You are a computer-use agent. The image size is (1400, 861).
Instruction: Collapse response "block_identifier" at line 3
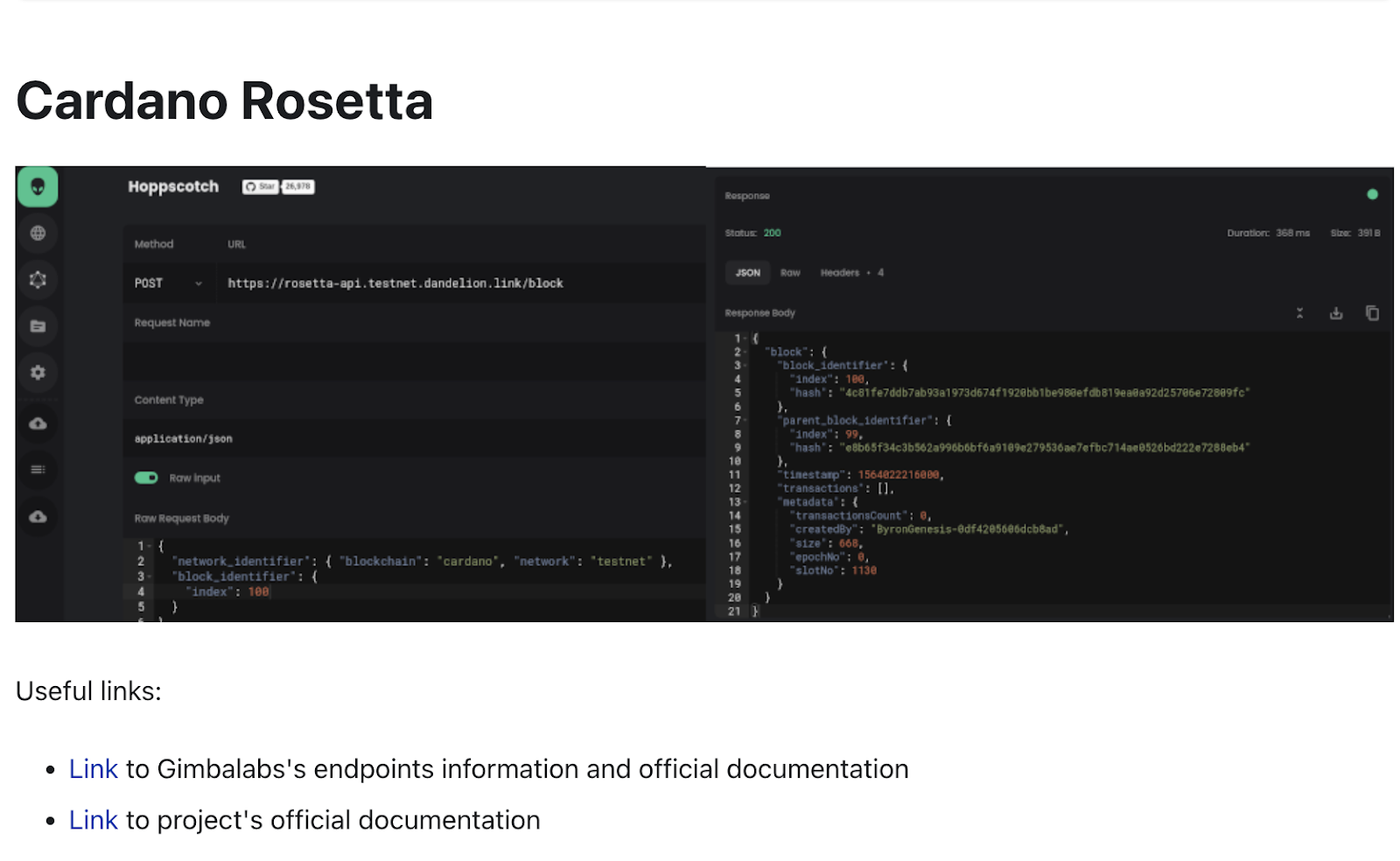coord(745,366)
